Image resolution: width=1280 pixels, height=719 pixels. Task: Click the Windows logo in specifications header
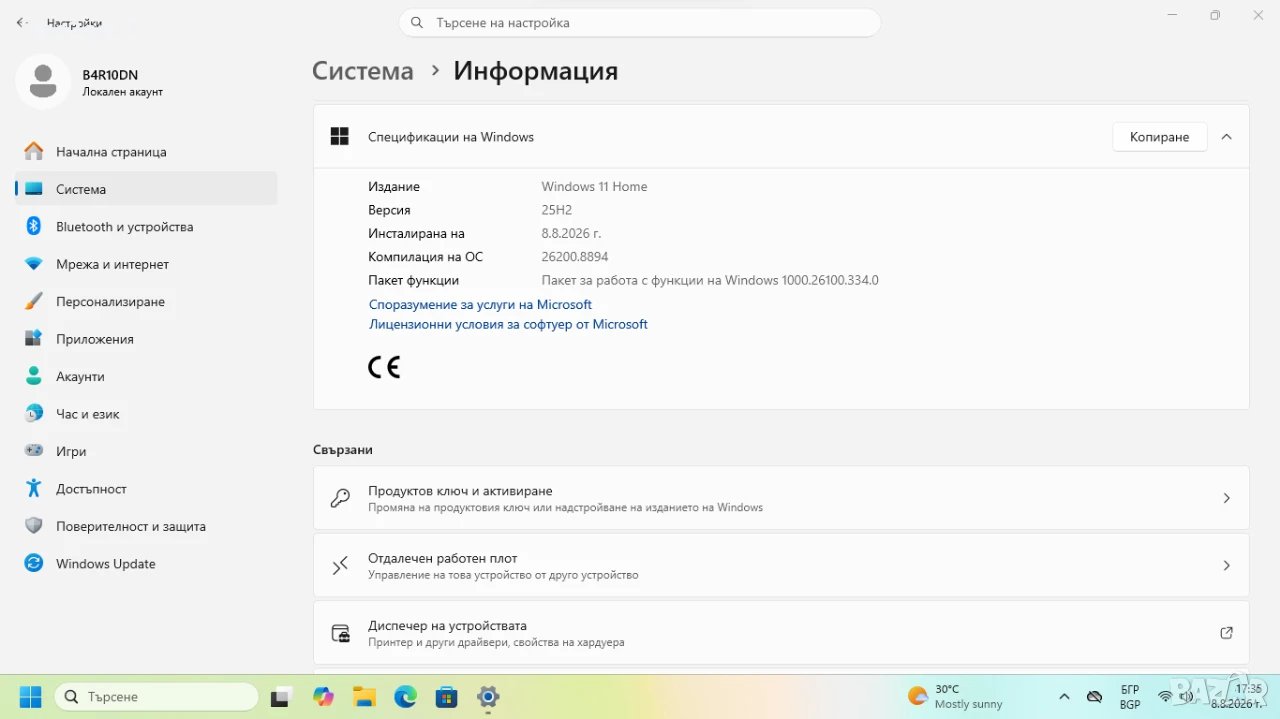point(340,137)
